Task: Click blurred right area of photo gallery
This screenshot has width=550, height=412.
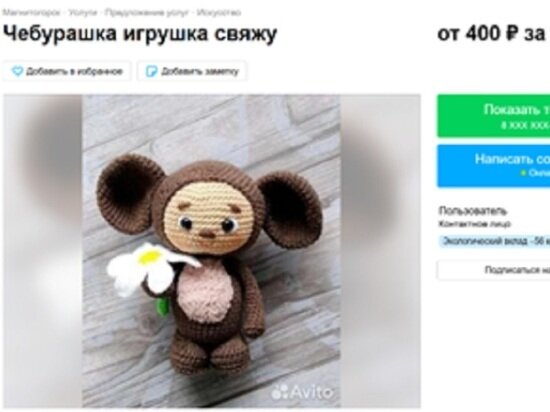Action: (380, 251)
